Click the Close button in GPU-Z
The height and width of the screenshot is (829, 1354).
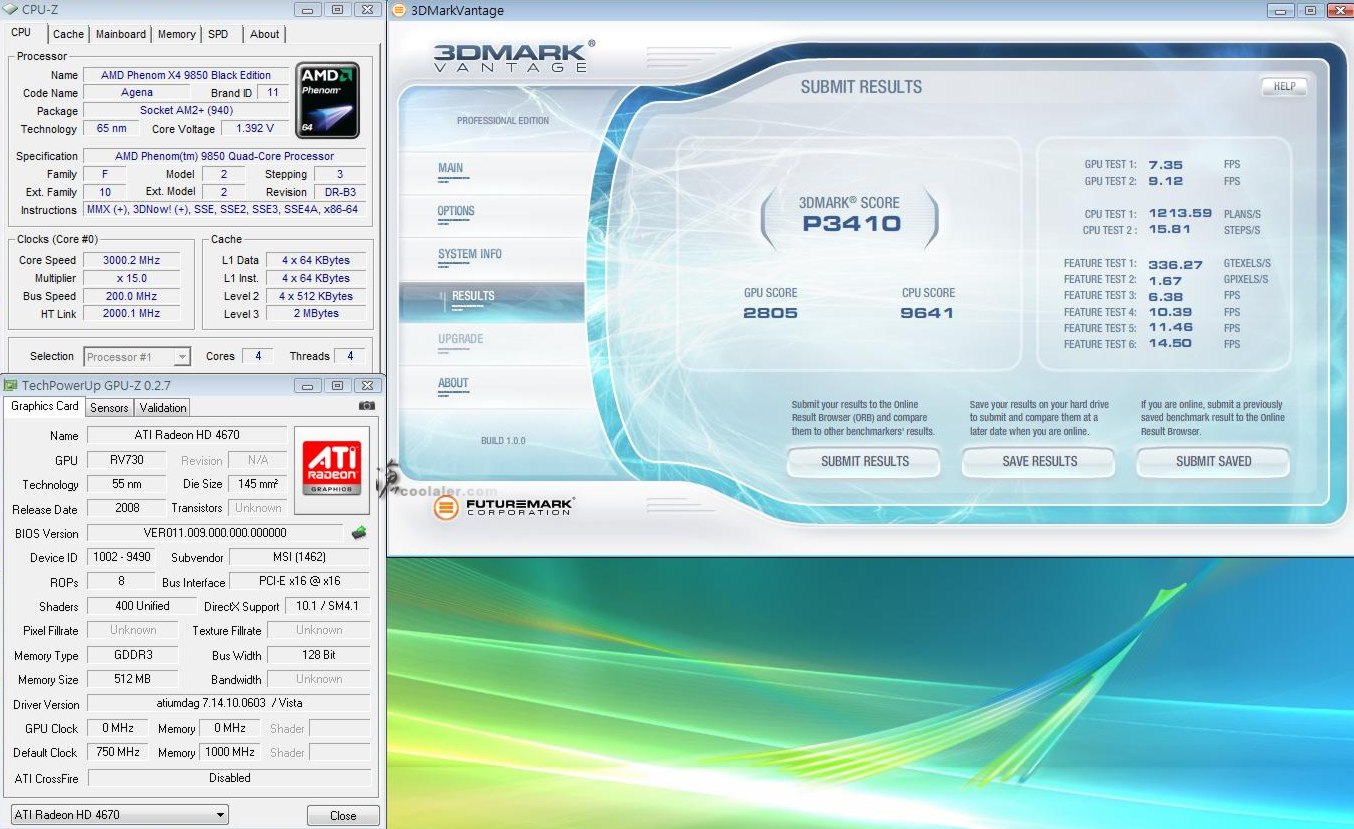tap(343, 815)
